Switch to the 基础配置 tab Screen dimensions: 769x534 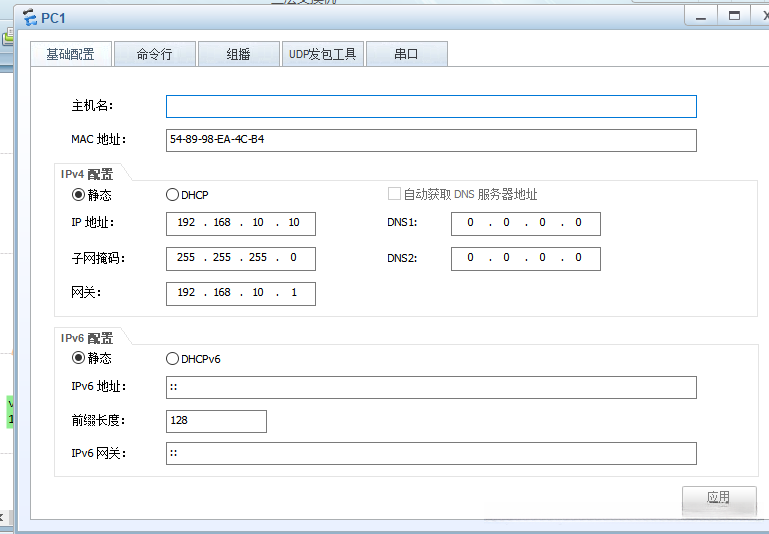point(71,54)
